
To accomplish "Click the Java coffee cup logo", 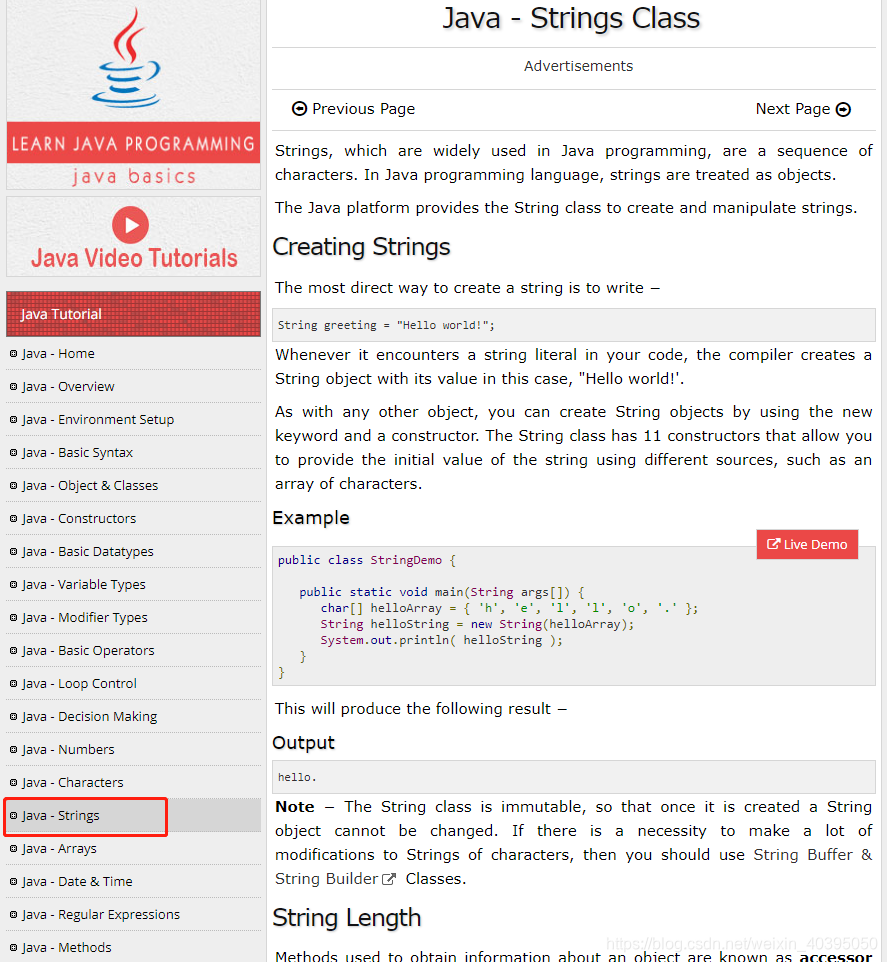I will pyautogui.click(x=127, y=58).
